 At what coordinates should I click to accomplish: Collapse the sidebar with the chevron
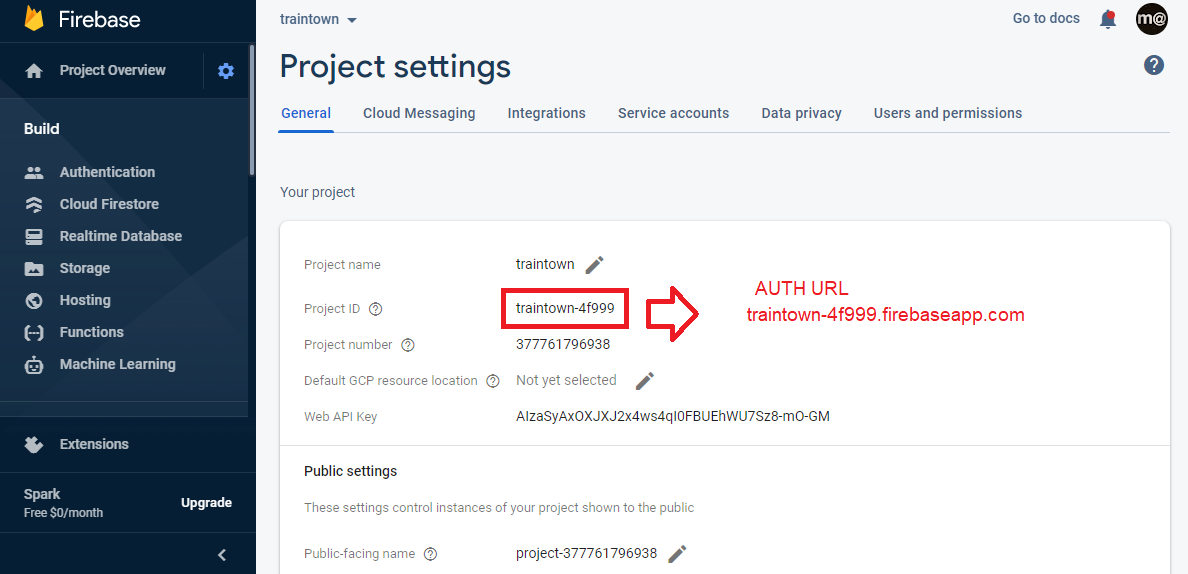[222, 555]
